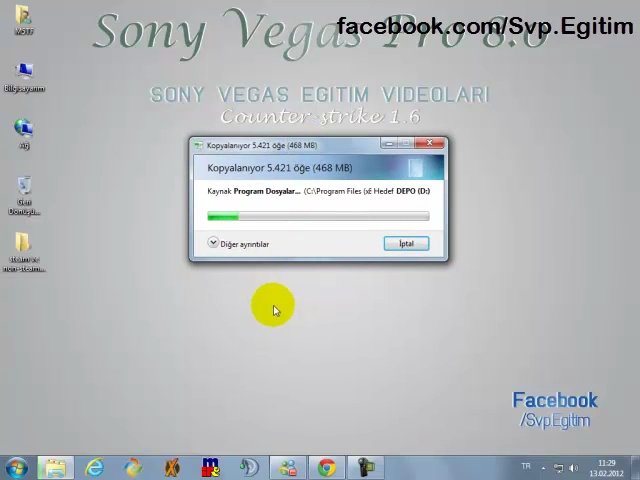Open the Messenger contacts taskbar window

tap(288, 468)
